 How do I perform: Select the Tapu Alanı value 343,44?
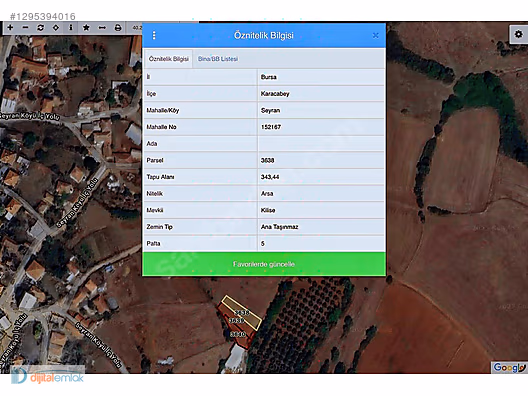[x=321, y=177]
